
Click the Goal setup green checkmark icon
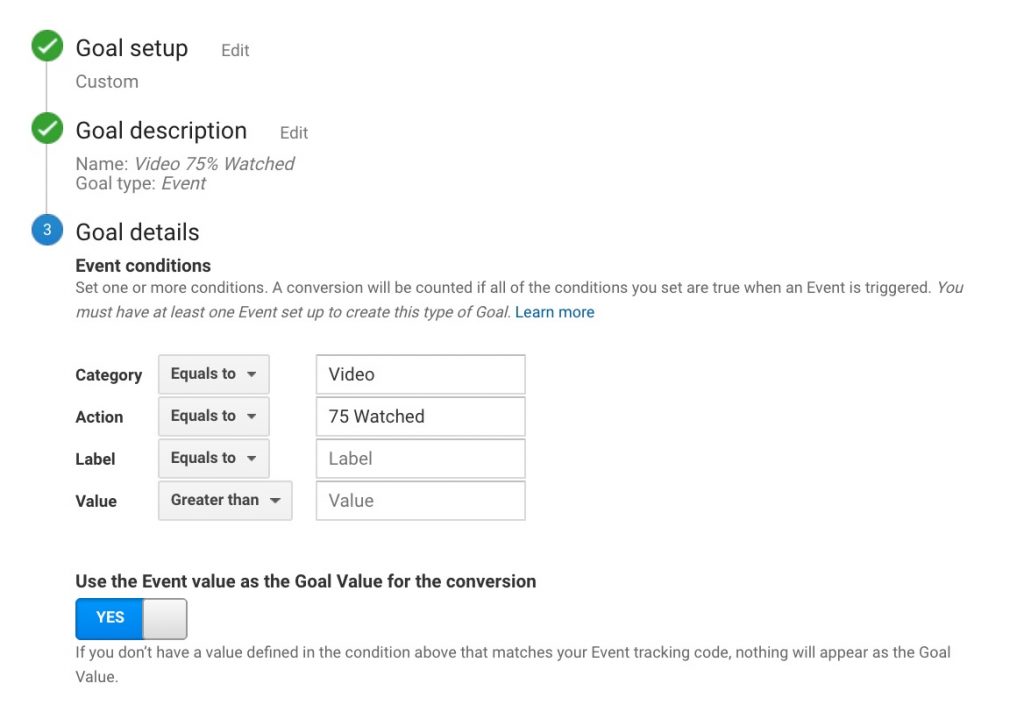click(47, 47)
